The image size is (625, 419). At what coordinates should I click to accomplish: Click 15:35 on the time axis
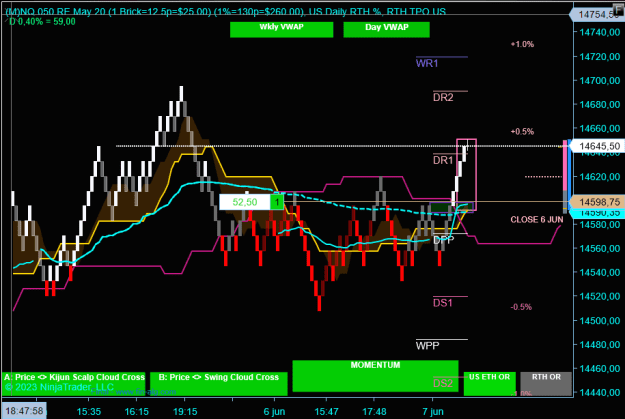pyautogui.click(x=88, y=411)
